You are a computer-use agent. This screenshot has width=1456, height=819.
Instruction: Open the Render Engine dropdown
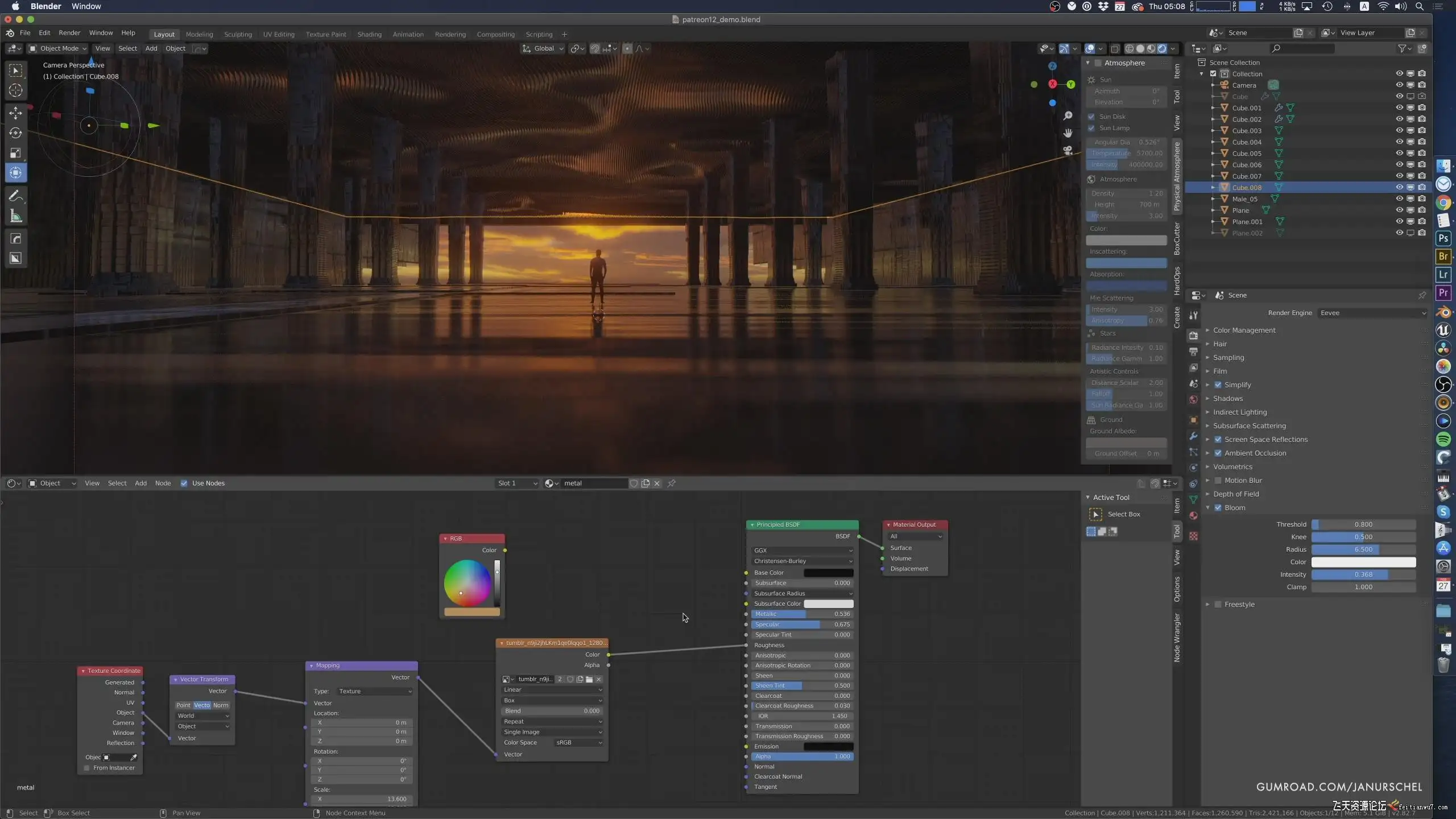(1372, 313)
